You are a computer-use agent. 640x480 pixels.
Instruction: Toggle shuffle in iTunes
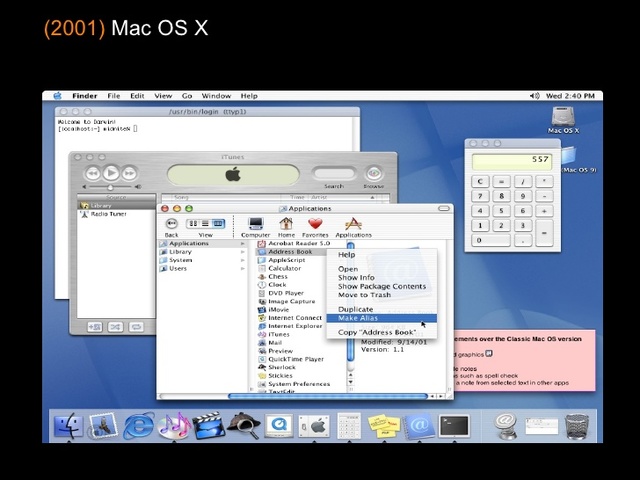click(x=116, y=327)
